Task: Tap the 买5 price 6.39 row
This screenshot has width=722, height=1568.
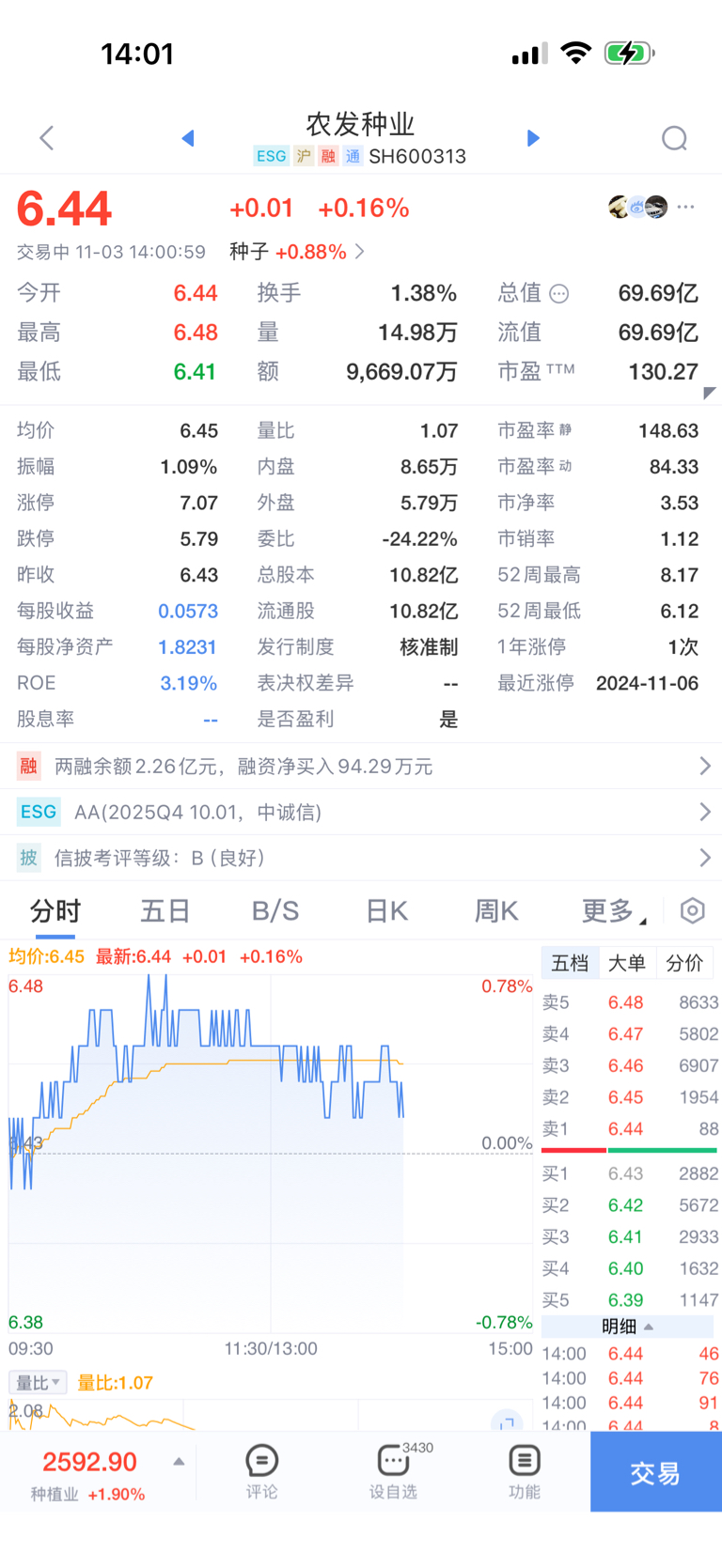Action: [630, 1300]
